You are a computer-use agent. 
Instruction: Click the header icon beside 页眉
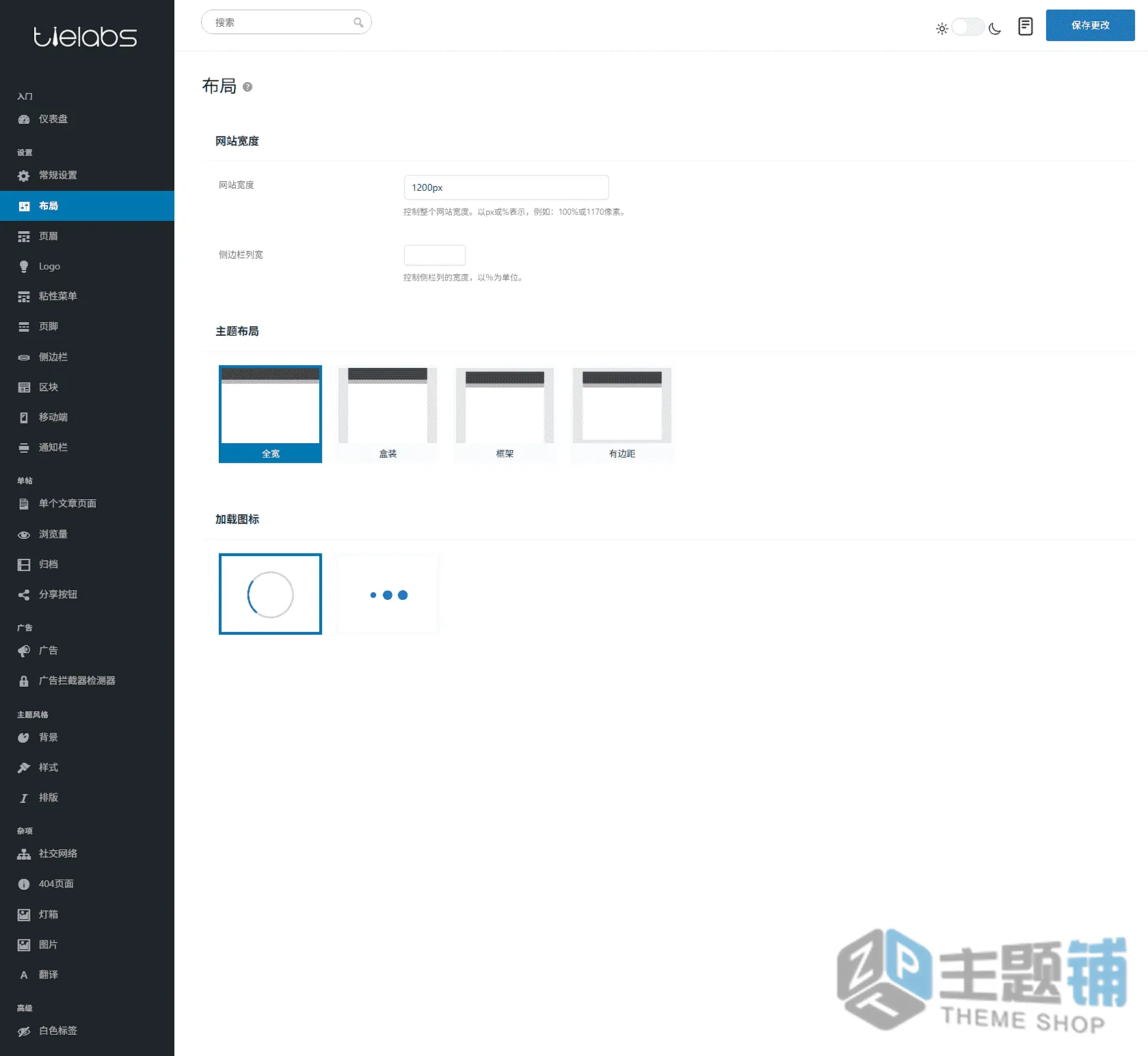pos(24,237)
